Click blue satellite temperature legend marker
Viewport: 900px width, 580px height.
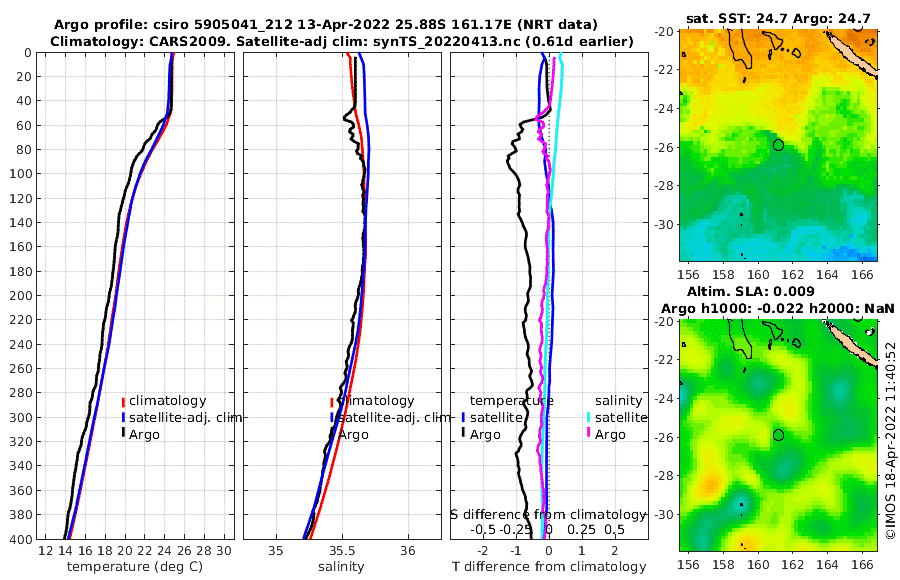[463, 418]
